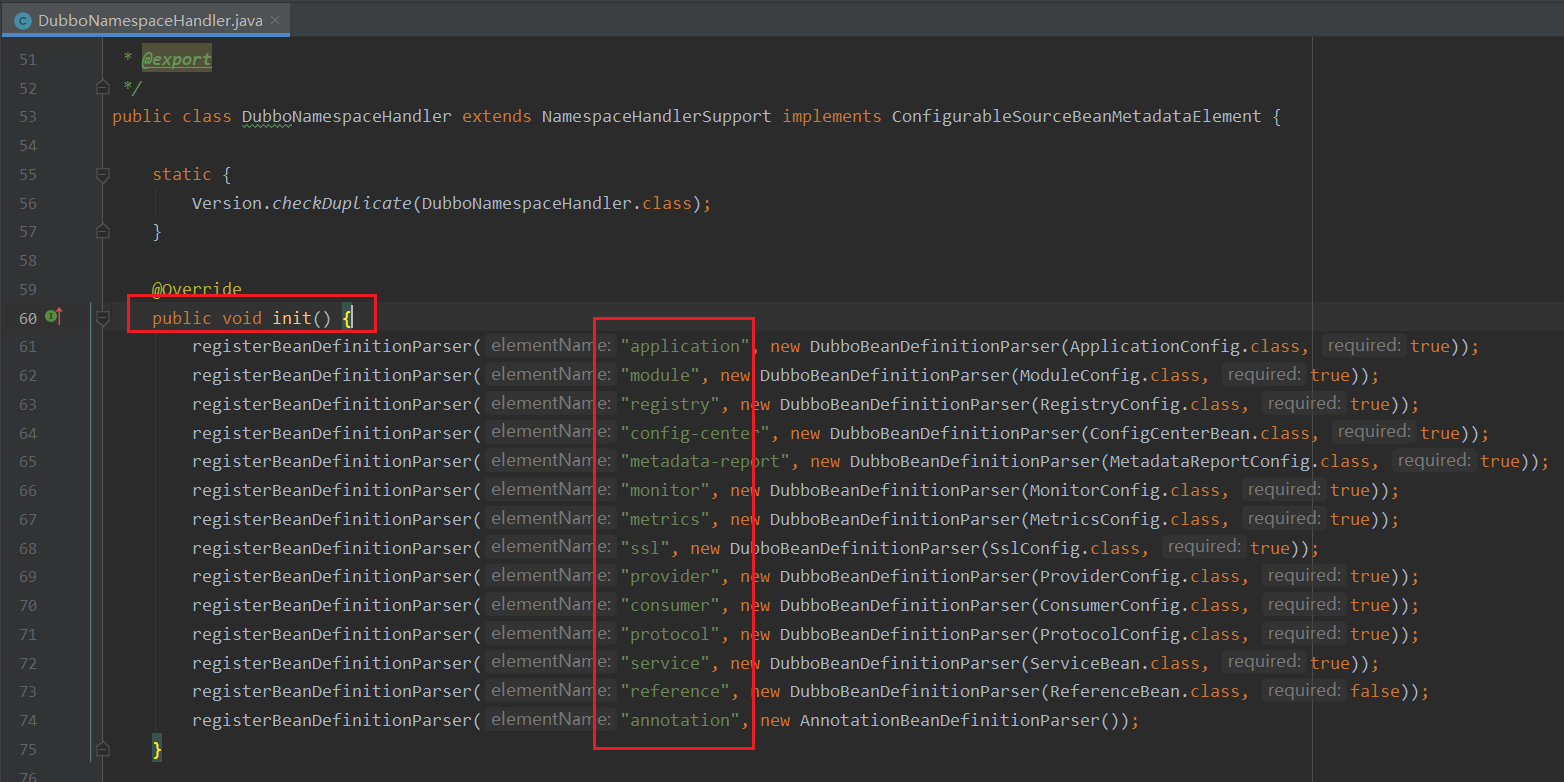Click registerBeanDefinitionParser call on line 69
The height and width of the screenshot is (782, 1564).
(x=331, y=576)
